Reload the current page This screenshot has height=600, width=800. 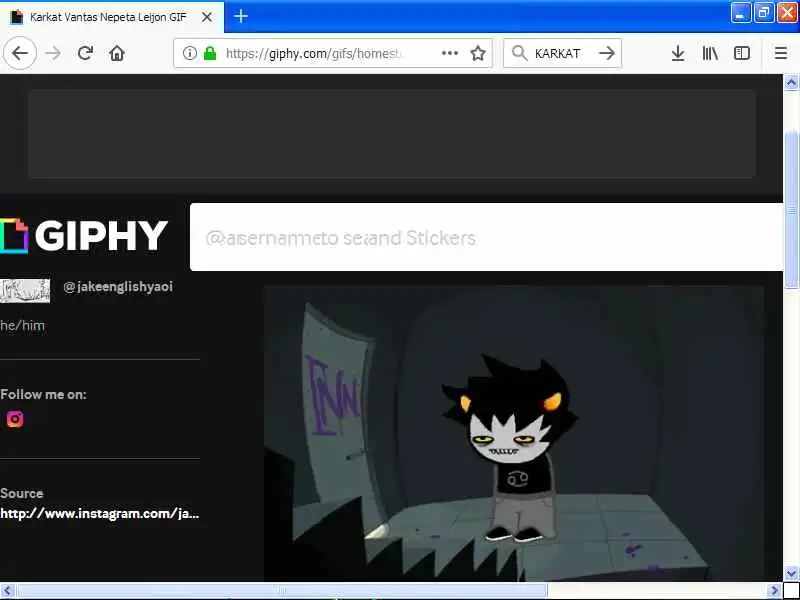(85, 53)
